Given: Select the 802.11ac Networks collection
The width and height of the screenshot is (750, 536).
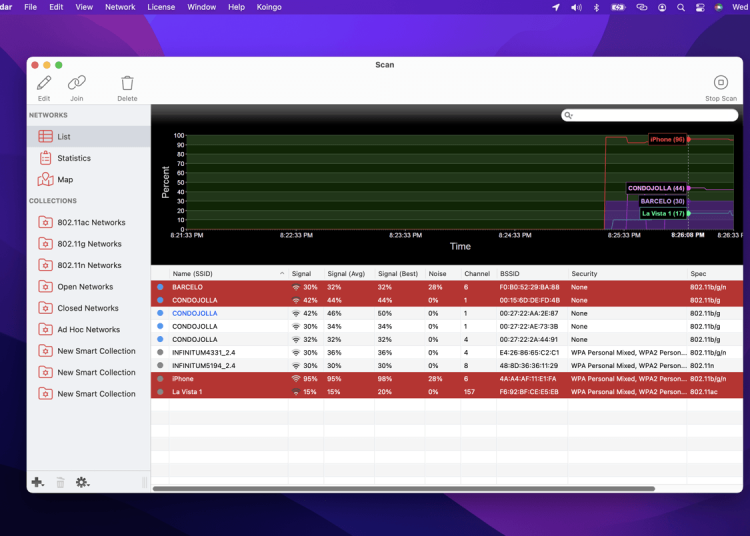Looking at the screenshot, I should (x=91, y=223).
